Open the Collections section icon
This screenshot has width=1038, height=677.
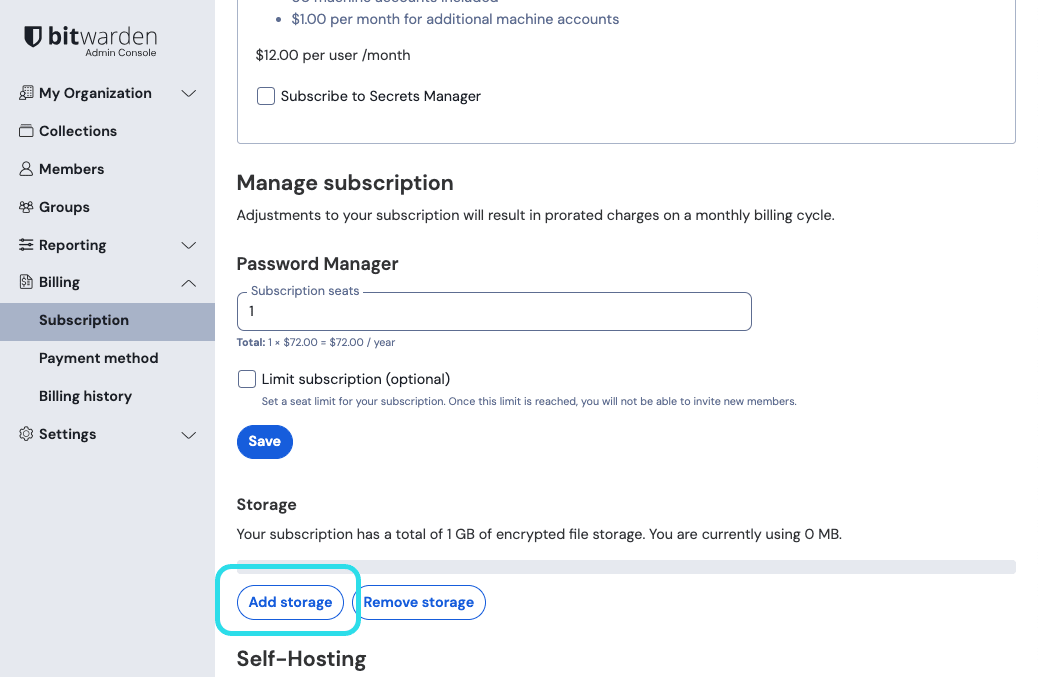coord(25,130)
